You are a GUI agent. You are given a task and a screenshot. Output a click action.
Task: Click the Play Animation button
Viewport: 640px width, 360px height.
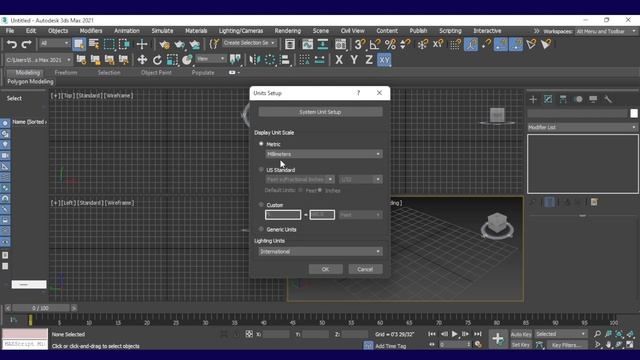454,334
